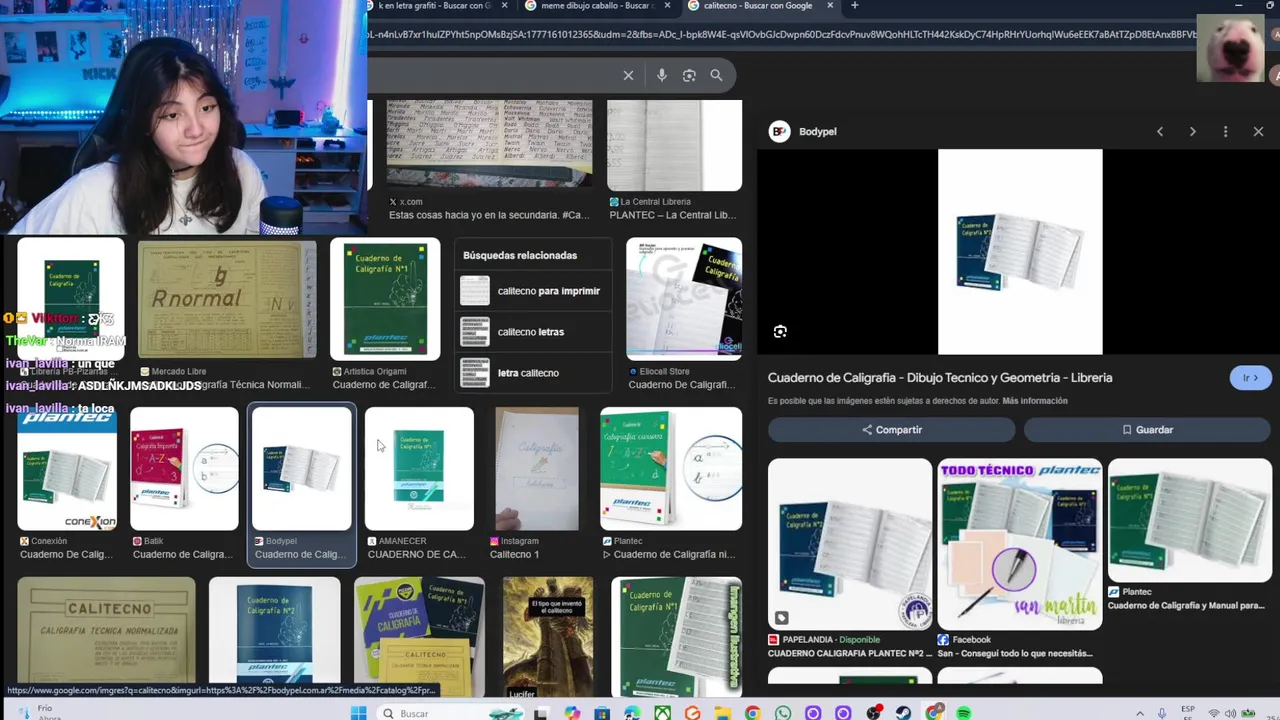
Task: Open AMANECER cuaderno image result
Action: [419, 468]
